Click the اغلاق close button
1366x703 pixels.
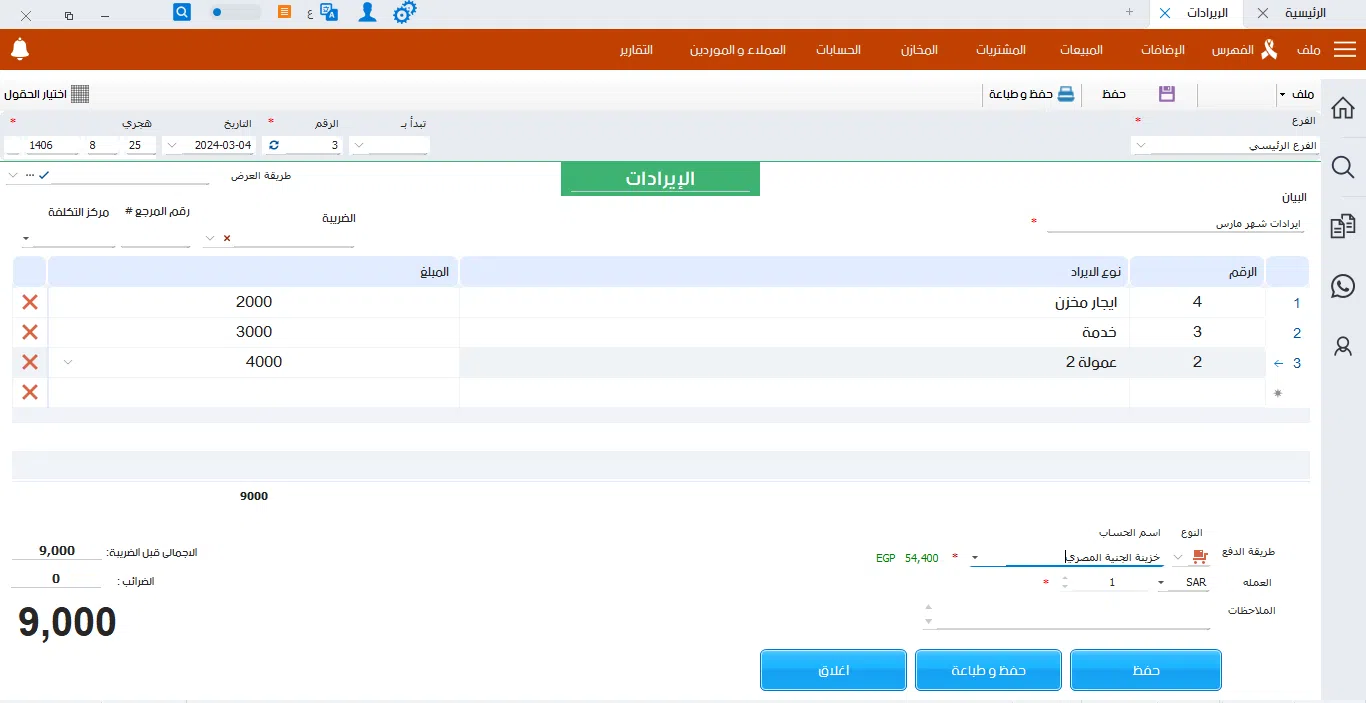(833, 670)
